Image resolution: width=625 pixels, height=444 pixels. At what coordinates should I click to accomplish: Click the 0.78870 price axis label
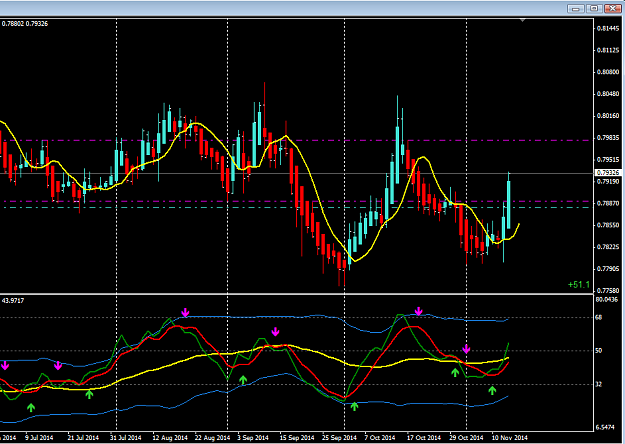608,203
